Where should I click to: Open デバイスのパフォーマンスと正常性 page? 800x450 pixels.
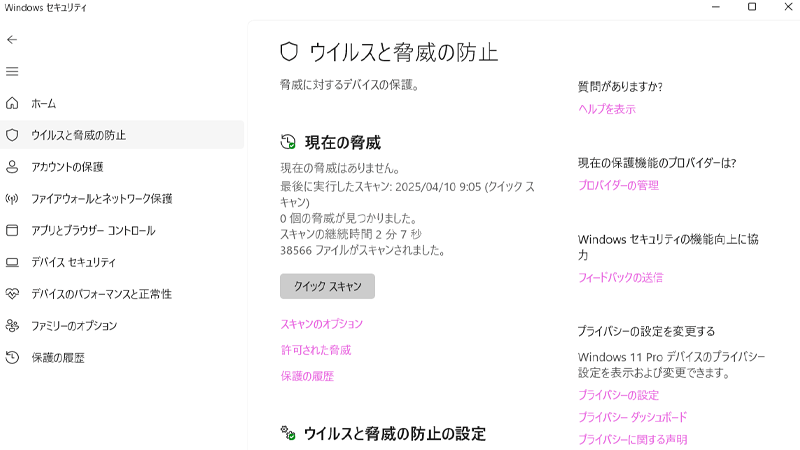pyautogui.click(x=122, y=294)
